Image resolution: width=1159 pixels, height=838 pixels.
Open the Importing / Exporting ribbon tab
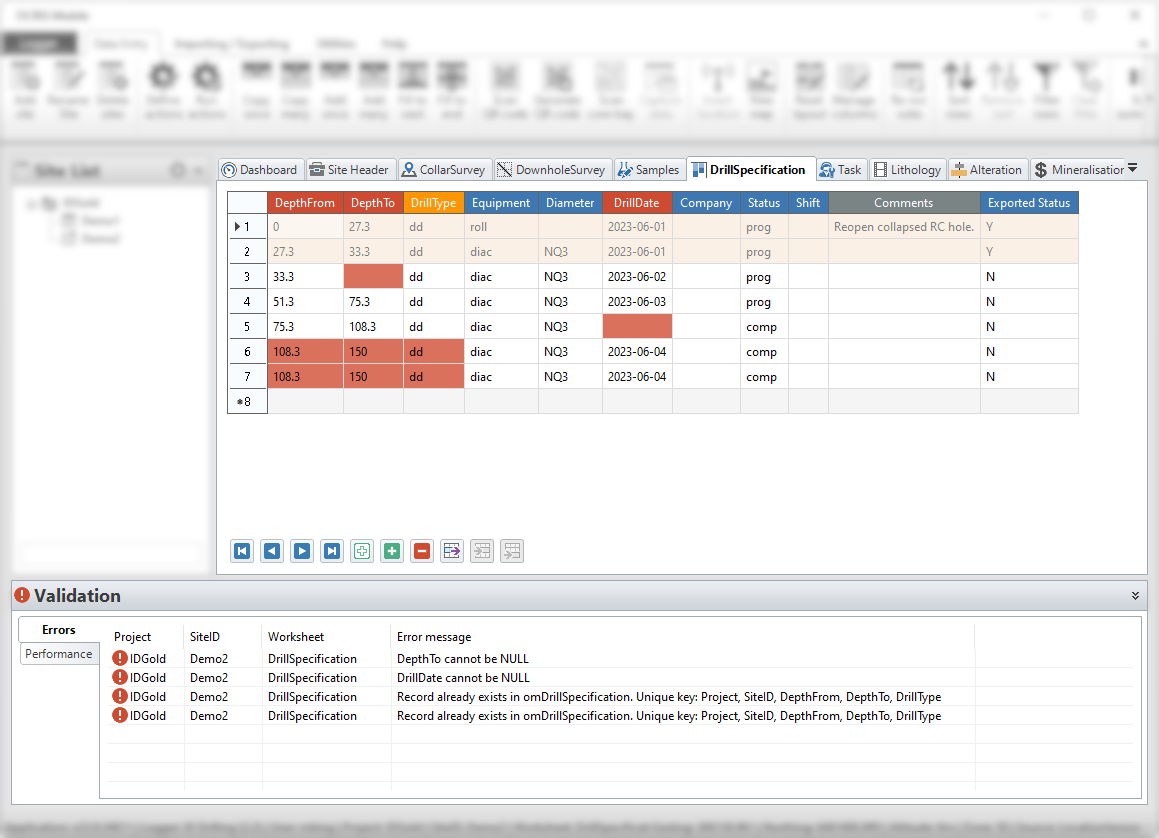pyautogui.click(x=233, y=43)
